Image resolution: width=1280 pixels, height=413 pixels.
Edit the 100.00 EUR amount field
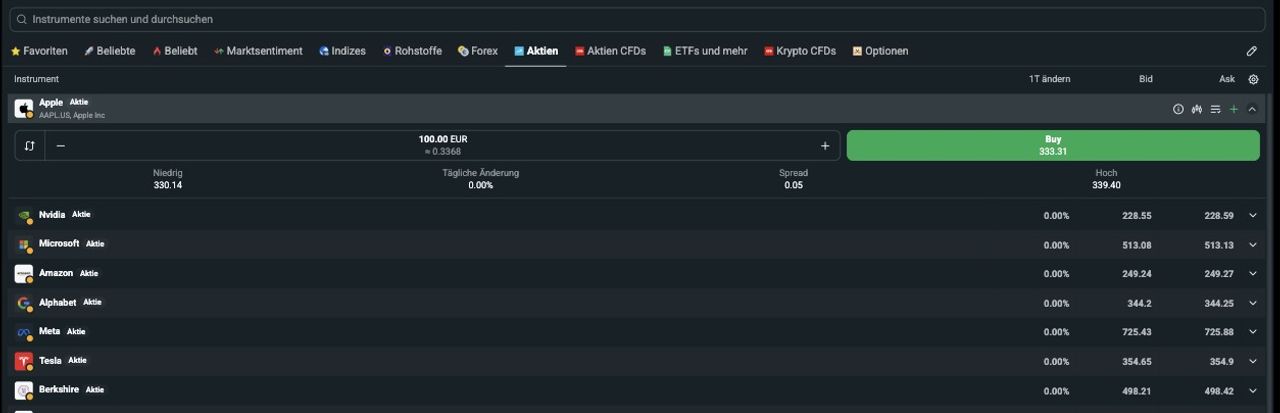(443, 146)
